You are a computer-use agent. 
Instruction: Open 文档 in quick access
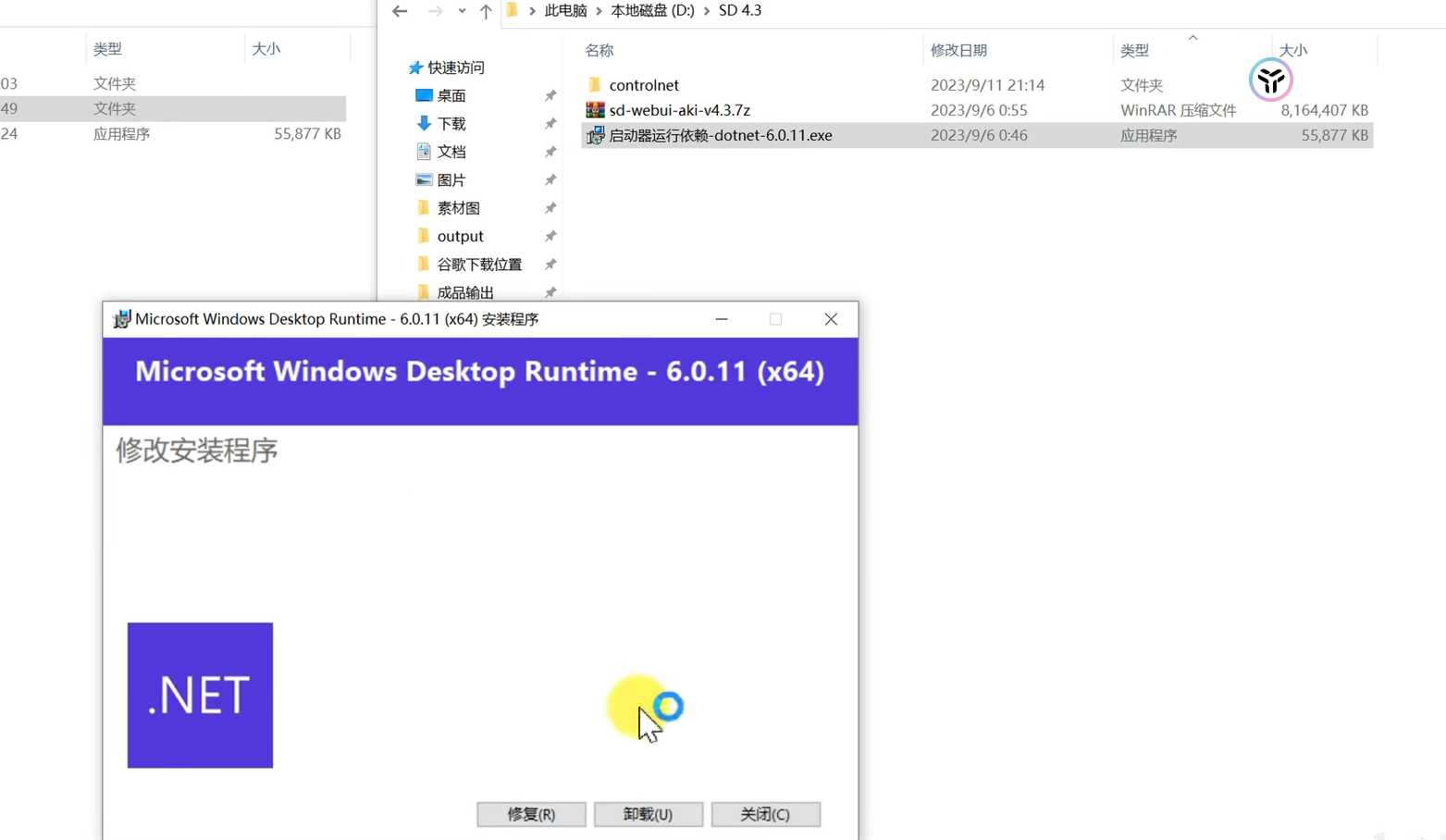pos(451,152)
